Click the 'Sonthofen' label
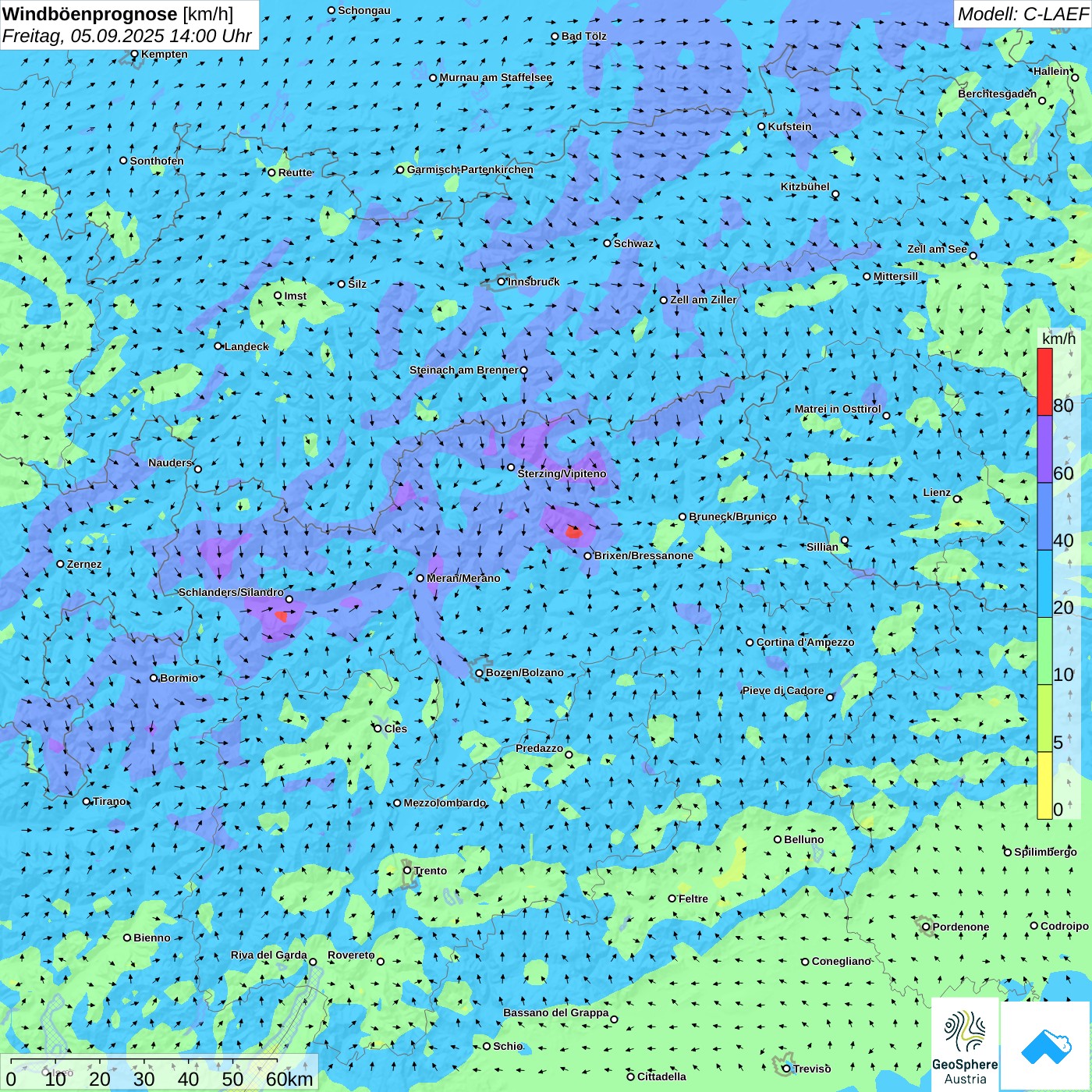This screenshot has height=1092, width=1092. click(157, 161)
